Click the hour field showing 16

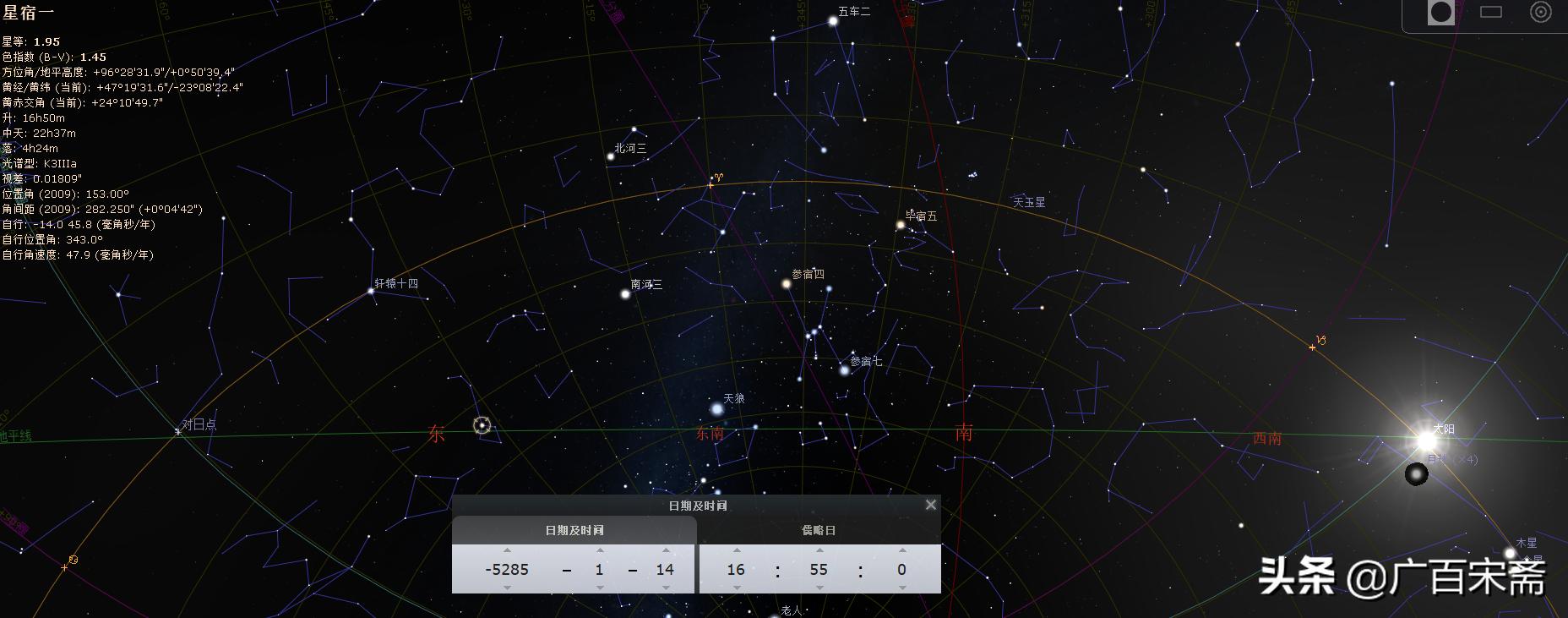pyautogui.click(x=736, y=570)
